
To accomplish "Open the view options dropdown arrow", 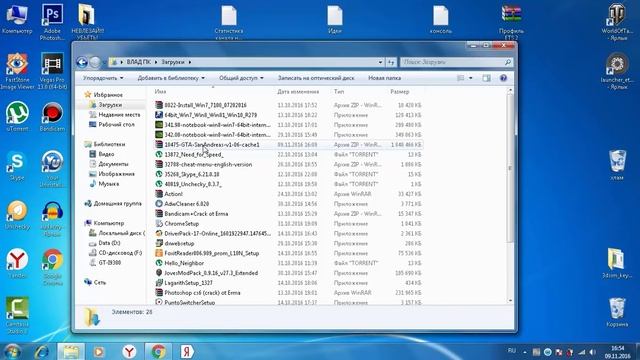I will (471, 78).
